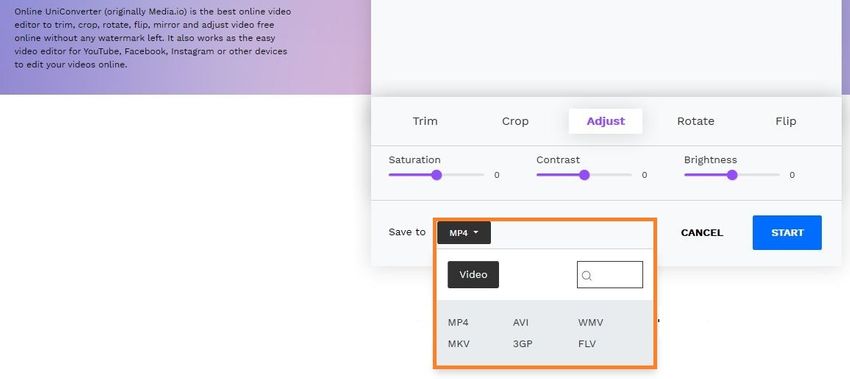
Task: Pick WMV as the output format
Action: (590, 323)
